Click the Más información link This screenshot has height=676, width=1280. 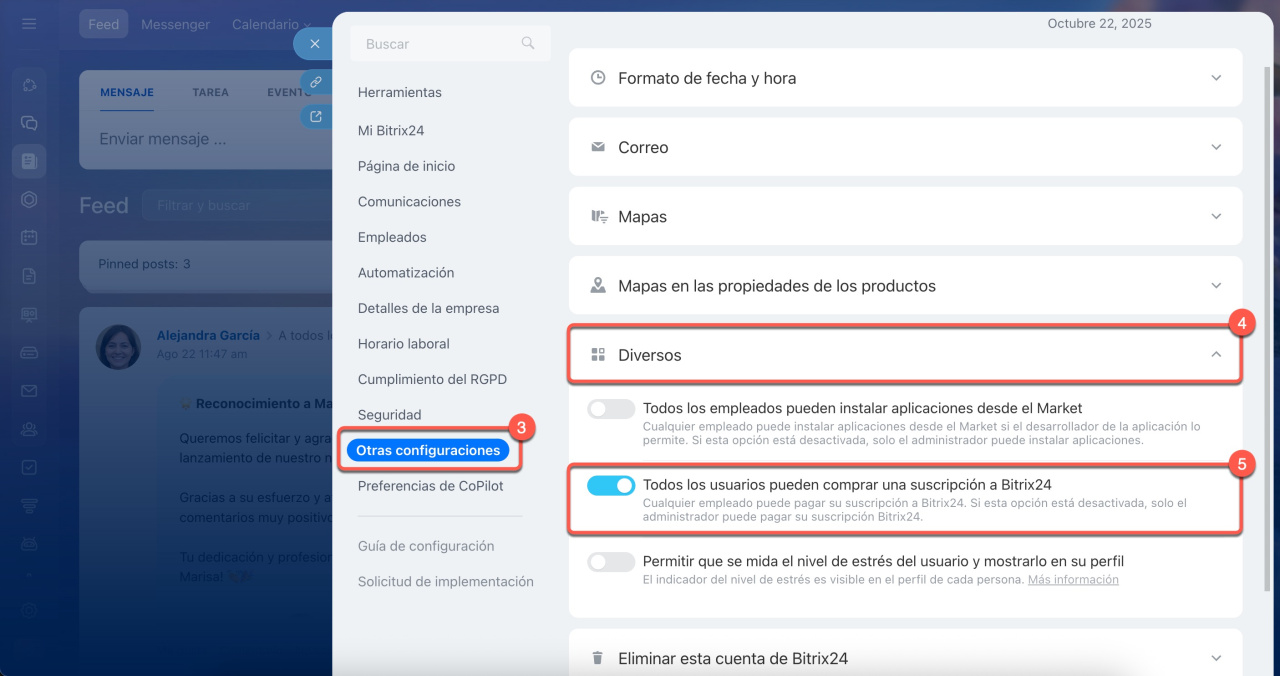click(1073, 580)
